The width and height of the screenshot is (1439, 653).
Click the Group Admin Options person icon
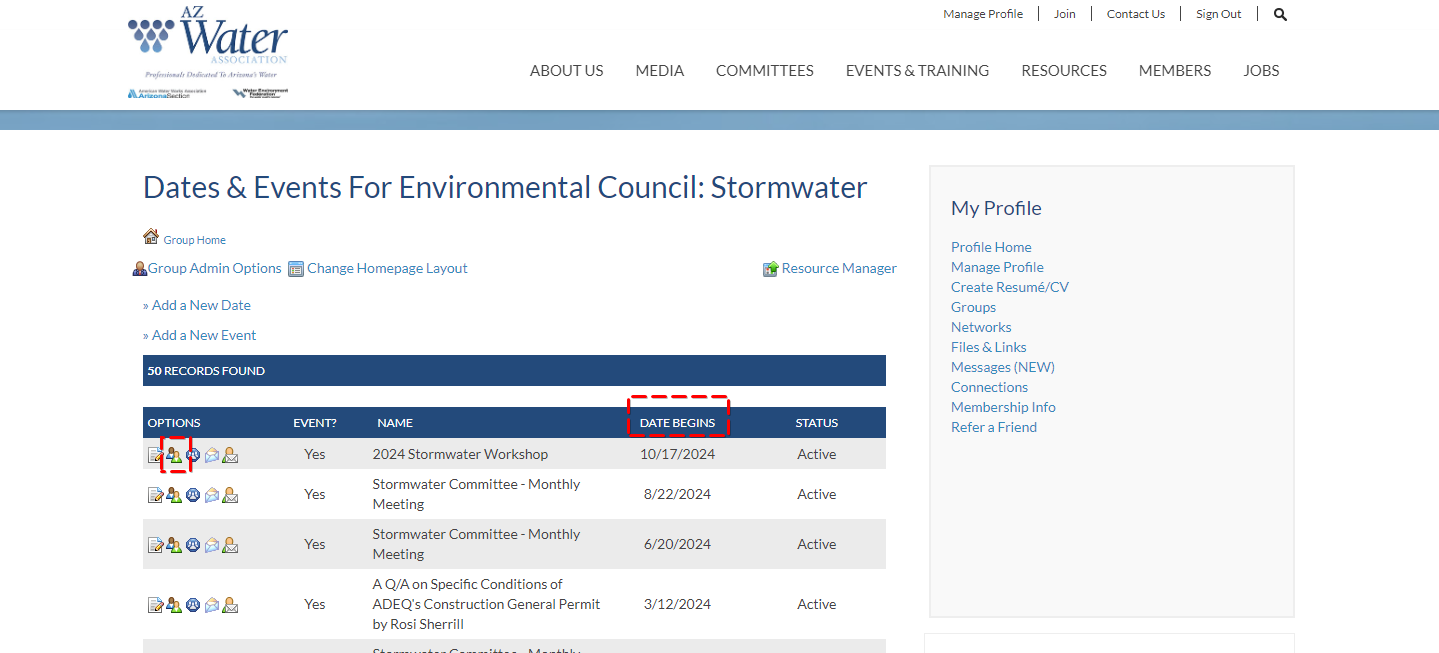pos(140,269)
